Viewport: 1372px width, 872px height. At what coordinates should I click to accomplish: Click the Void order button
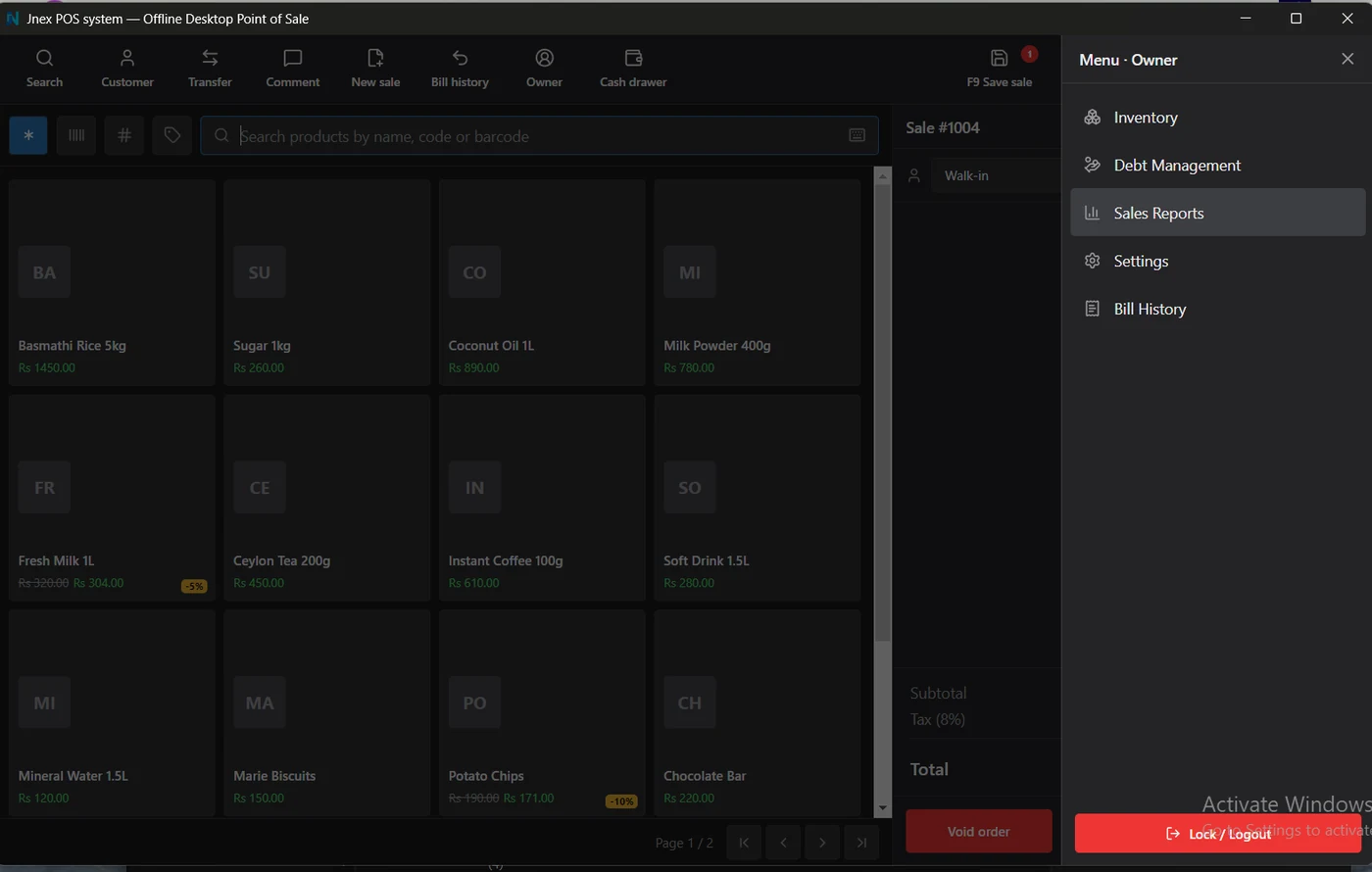coord(978,831)
